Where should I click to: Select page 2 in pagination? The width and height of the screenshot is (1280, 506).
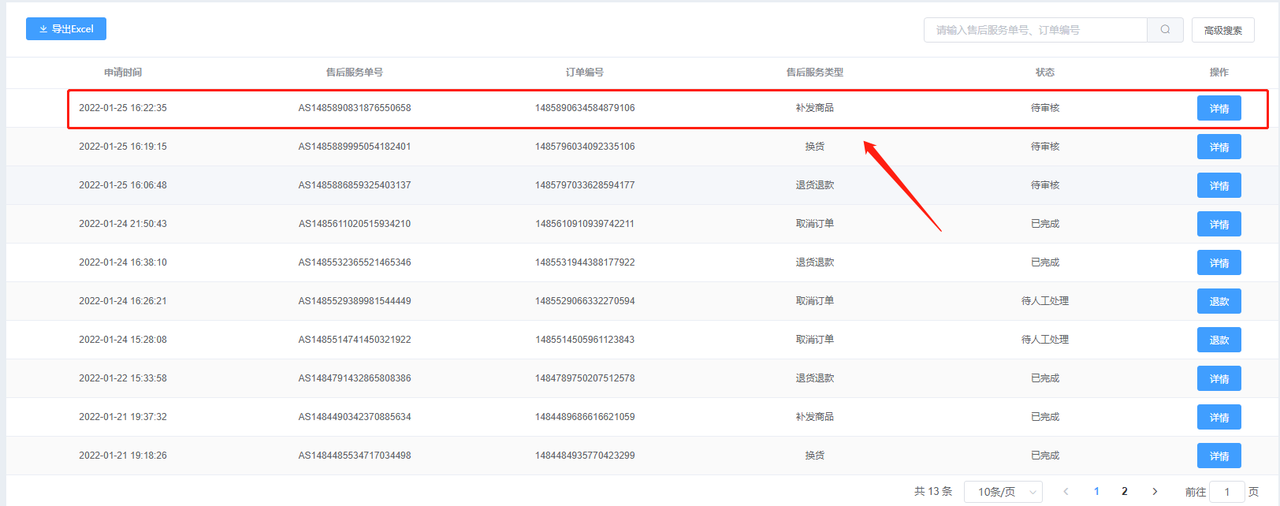click(x=1125, y=492)
